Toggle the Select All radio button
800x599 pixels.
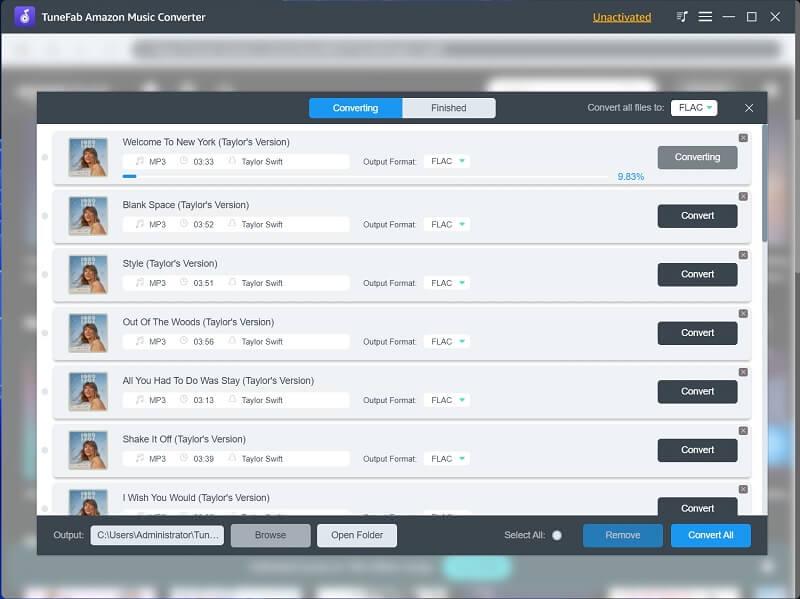[x=557, y=535]
